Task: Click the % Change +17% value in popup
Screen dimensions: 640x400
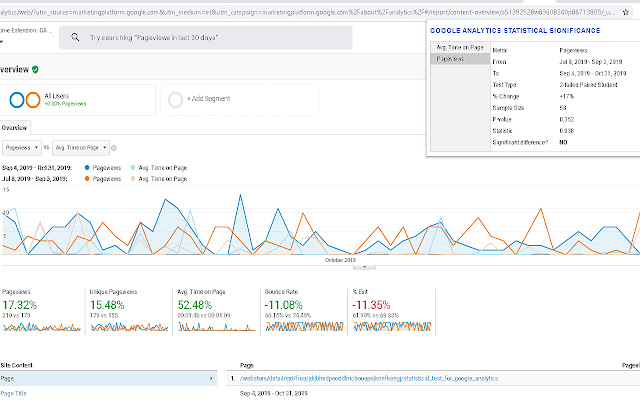Action: 567,96
